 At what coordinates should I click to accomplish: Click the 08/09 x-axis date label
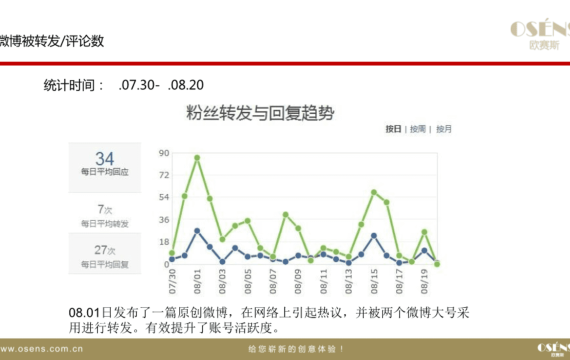298,281
